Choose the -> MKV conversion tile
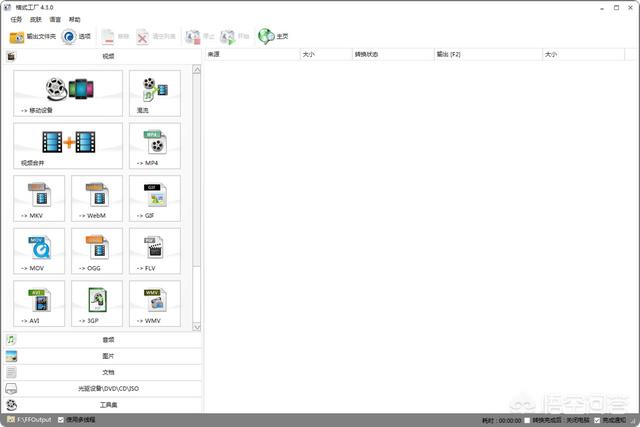This screenshot has height=427, width=640. [x=39, y=198]
